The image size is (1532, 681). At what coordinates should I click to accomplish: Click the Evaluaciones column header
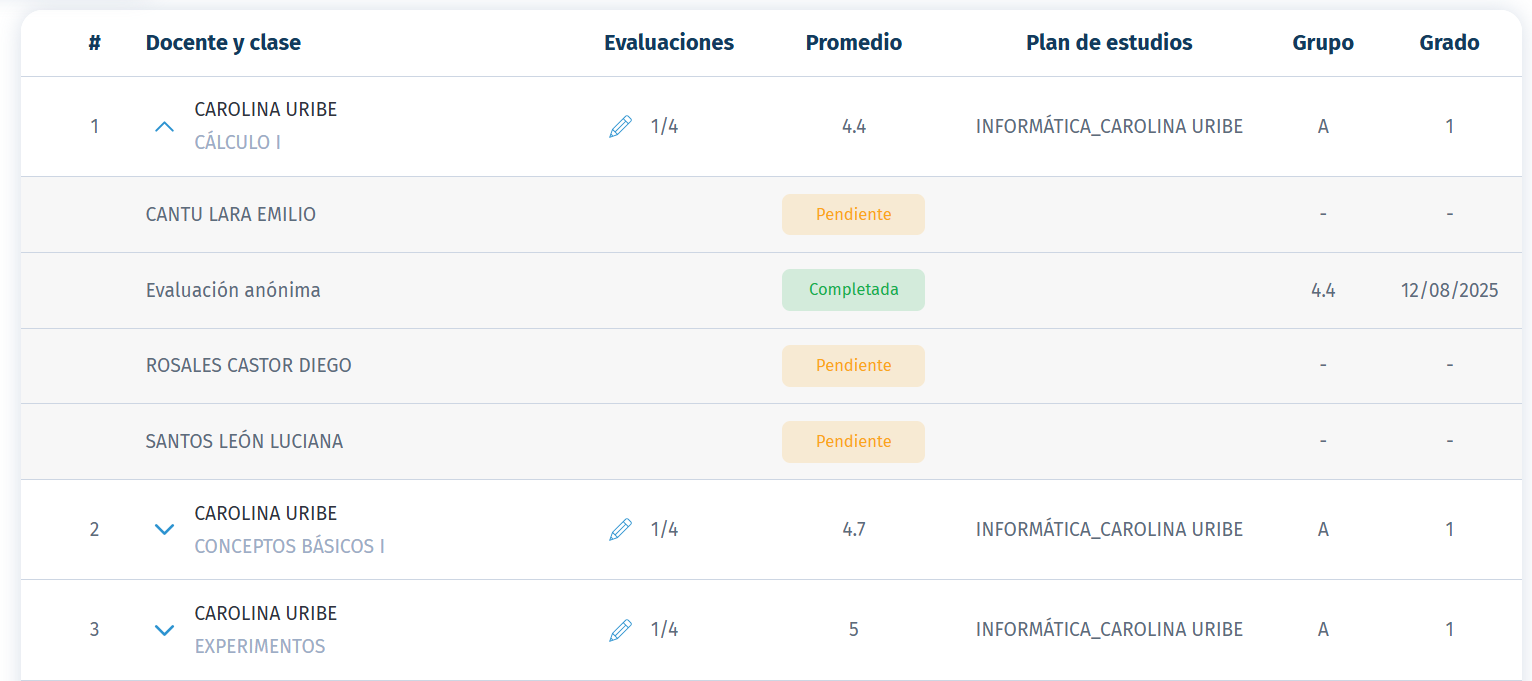668,43
